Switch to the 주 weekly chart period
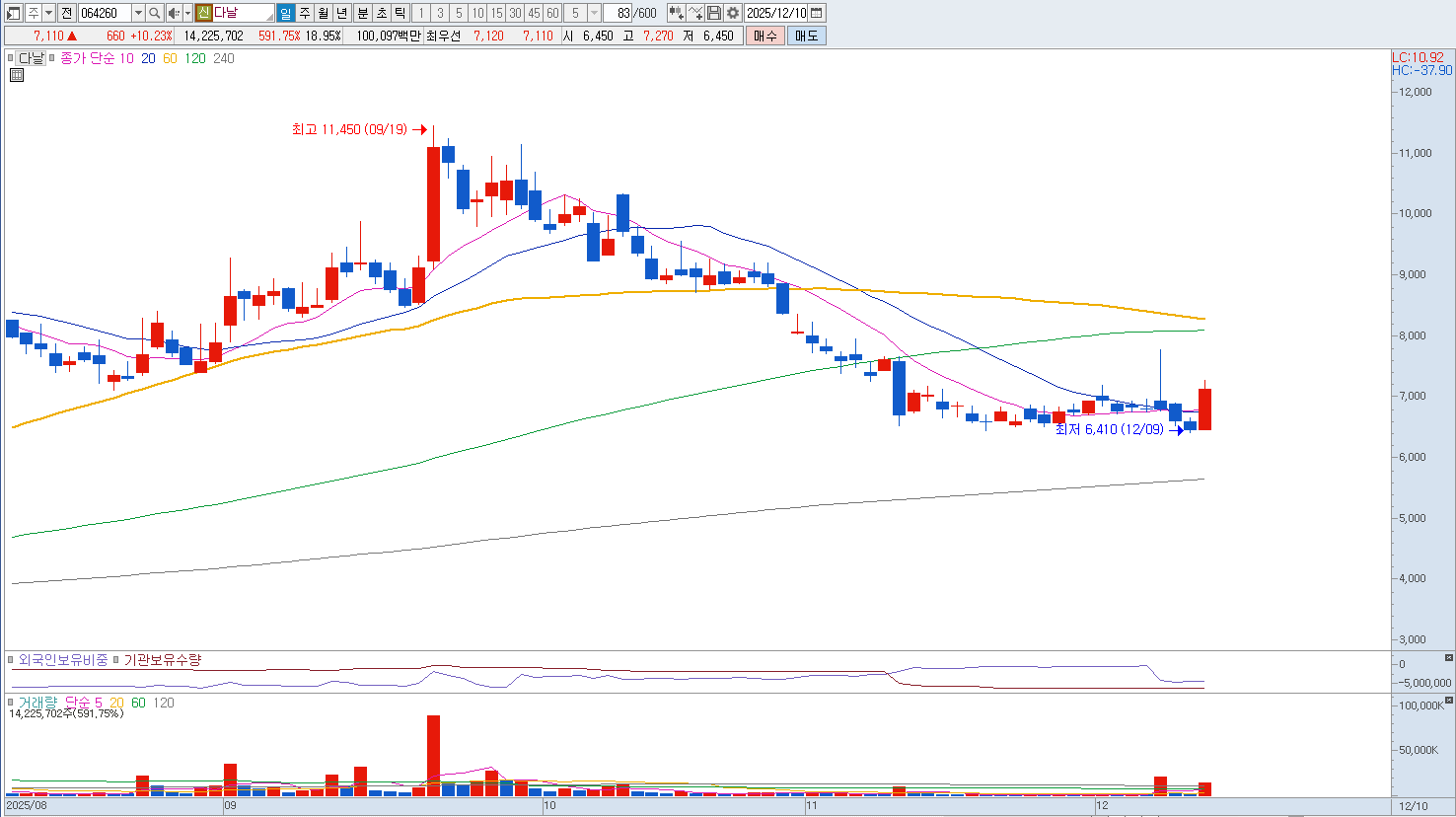 (305, 13)
